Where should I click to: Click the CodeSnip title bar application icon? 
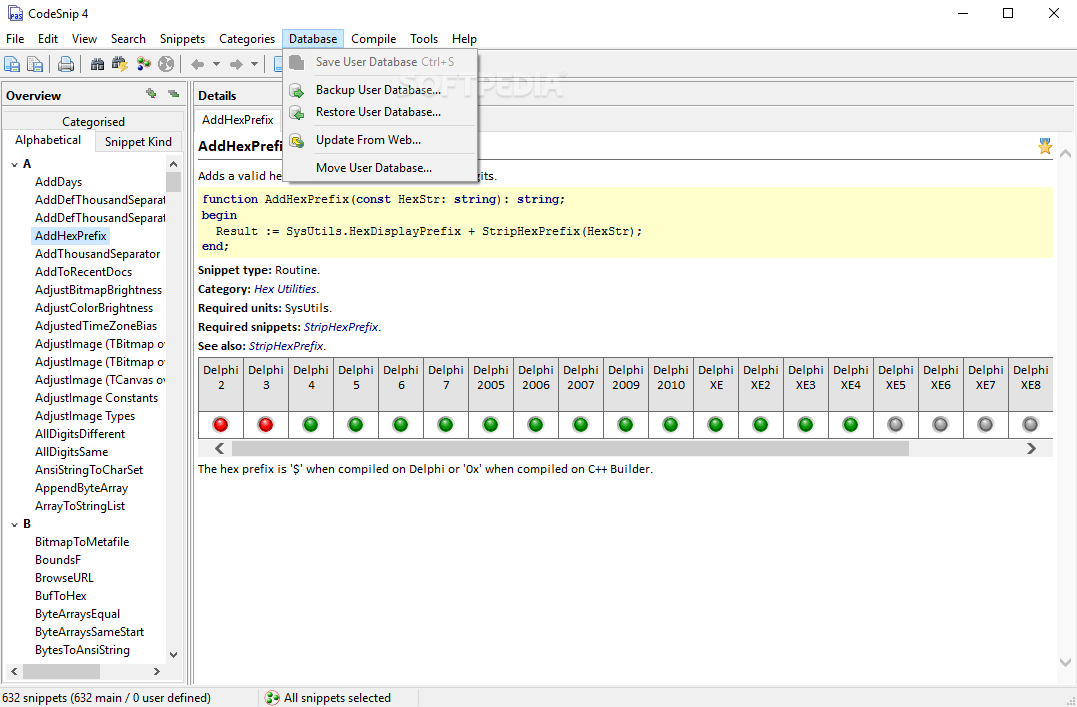click(x=14, y=13)
